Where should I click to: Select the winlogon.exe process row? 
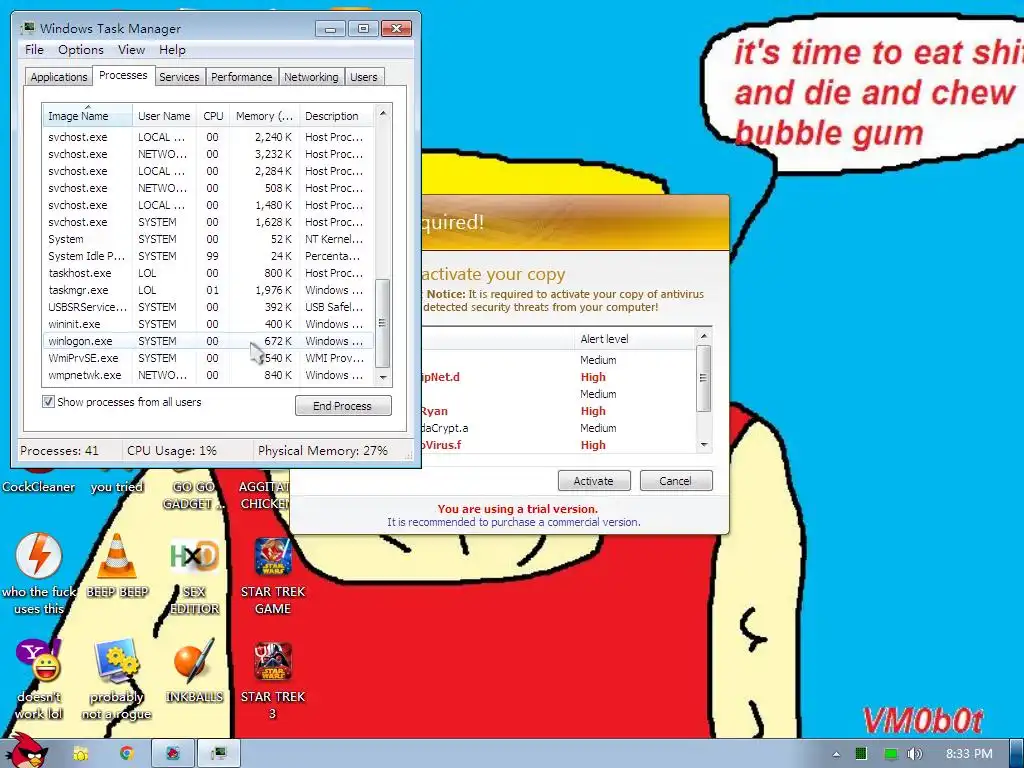[x=208, y=341]
